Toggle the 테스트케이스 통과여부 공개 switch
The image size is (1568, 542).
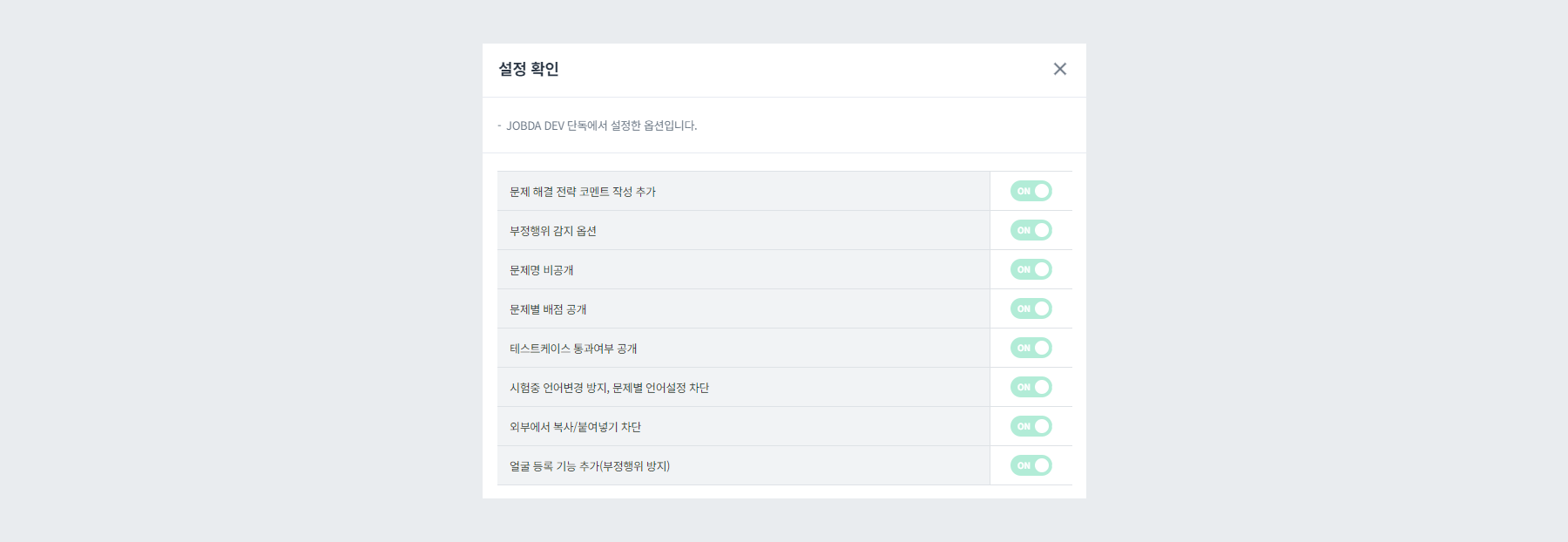point(1031,348)
